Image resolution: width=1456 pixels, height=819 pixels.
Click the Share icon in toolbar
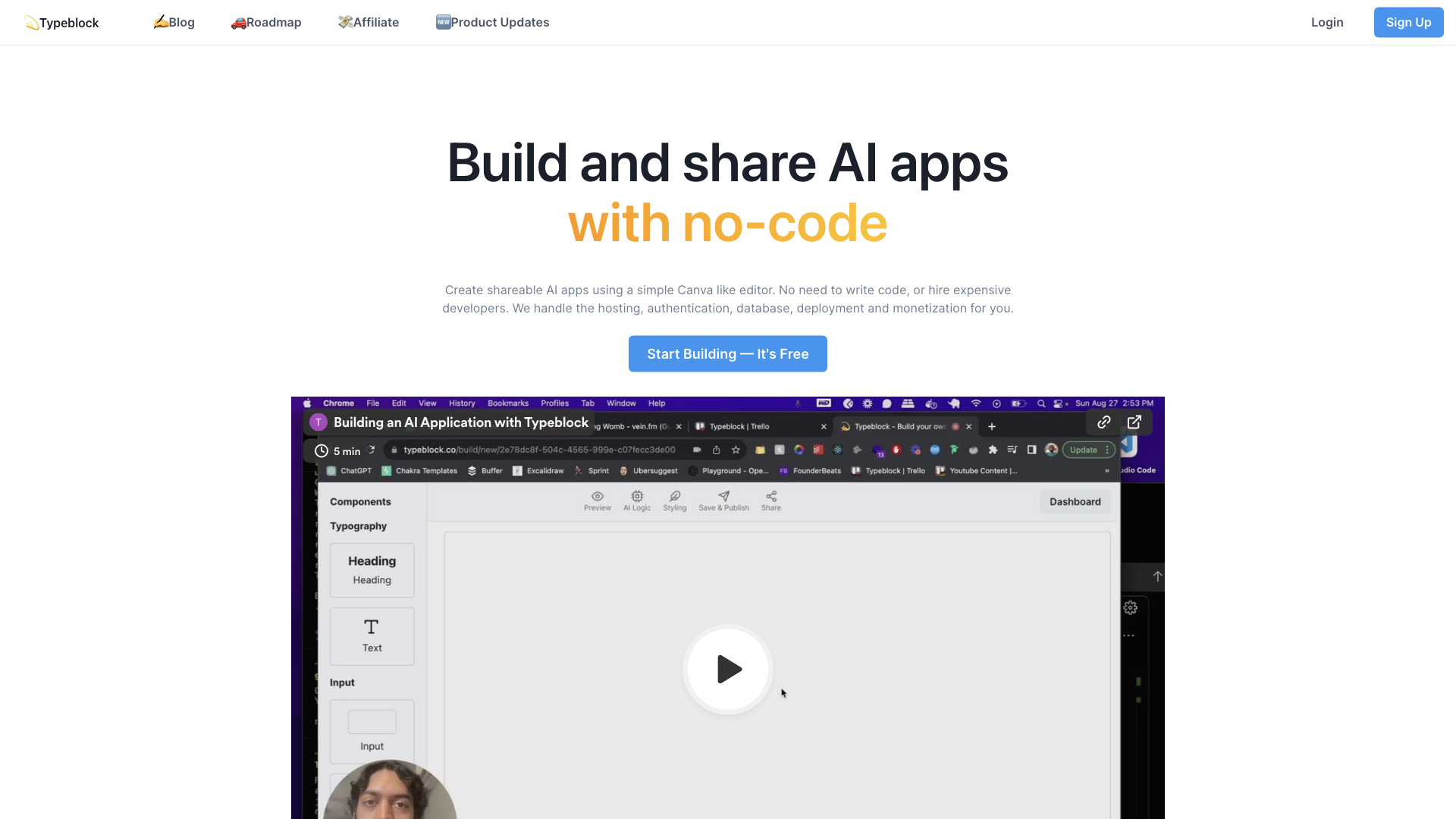click(x=771, y=500)
